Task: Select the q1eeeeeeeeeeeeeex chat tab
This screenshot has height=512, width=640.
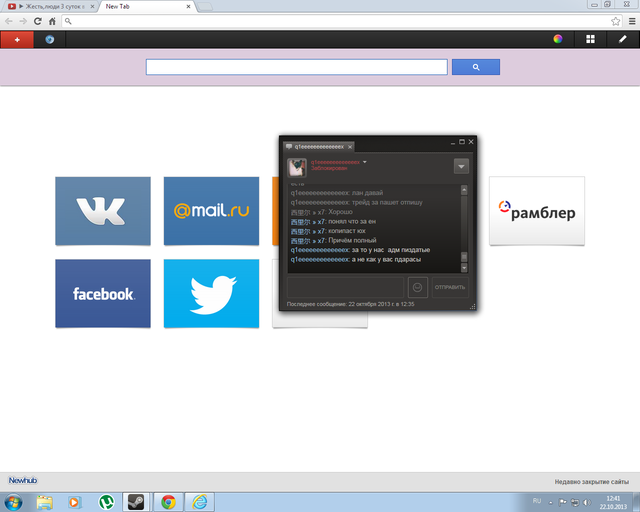Action: [x=319, y=147]
